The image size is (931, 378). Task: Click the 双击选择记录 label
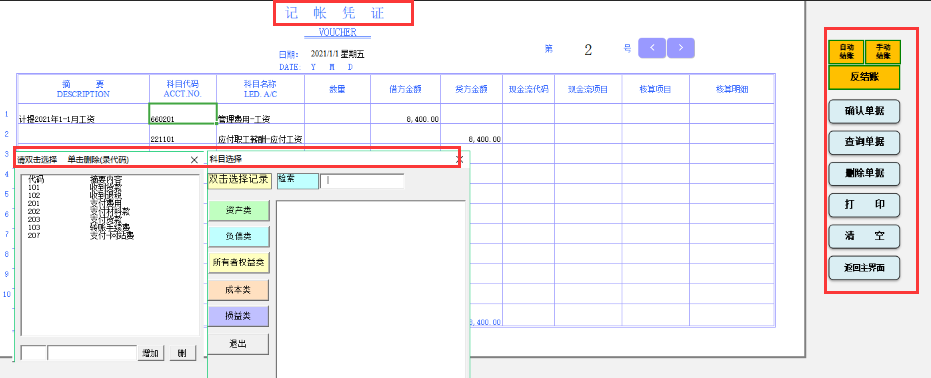(x=240, y=180)
